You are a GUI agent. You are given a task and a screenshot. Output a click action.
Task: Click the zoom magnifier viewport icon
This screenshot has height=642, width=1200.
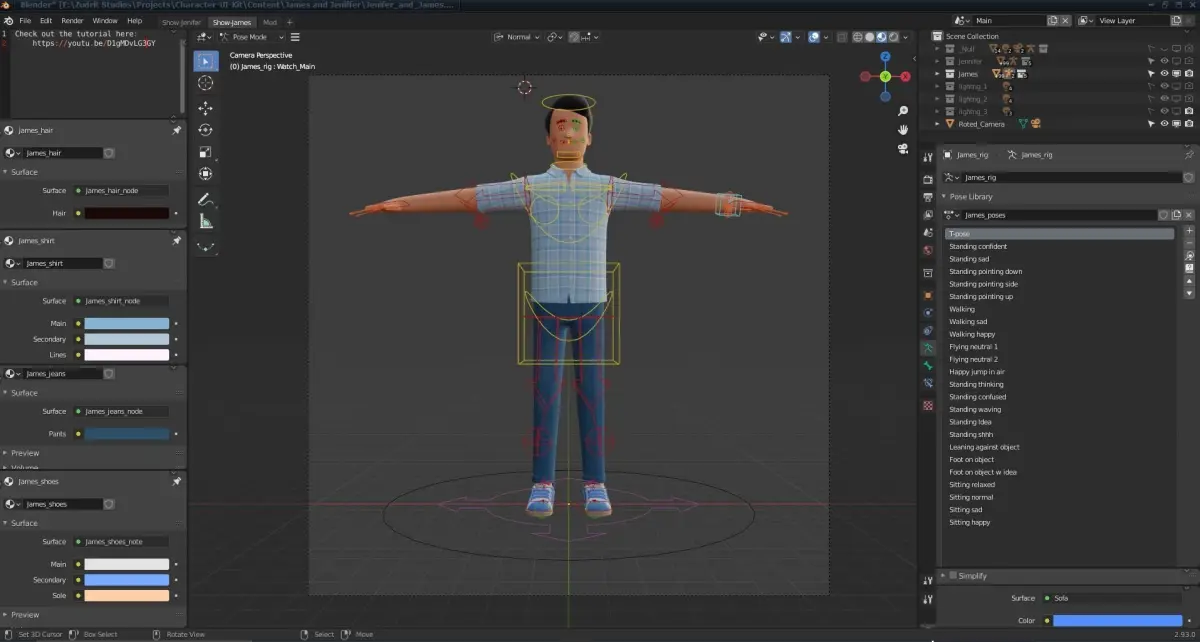pyautogui.click(x=903, y=111)
